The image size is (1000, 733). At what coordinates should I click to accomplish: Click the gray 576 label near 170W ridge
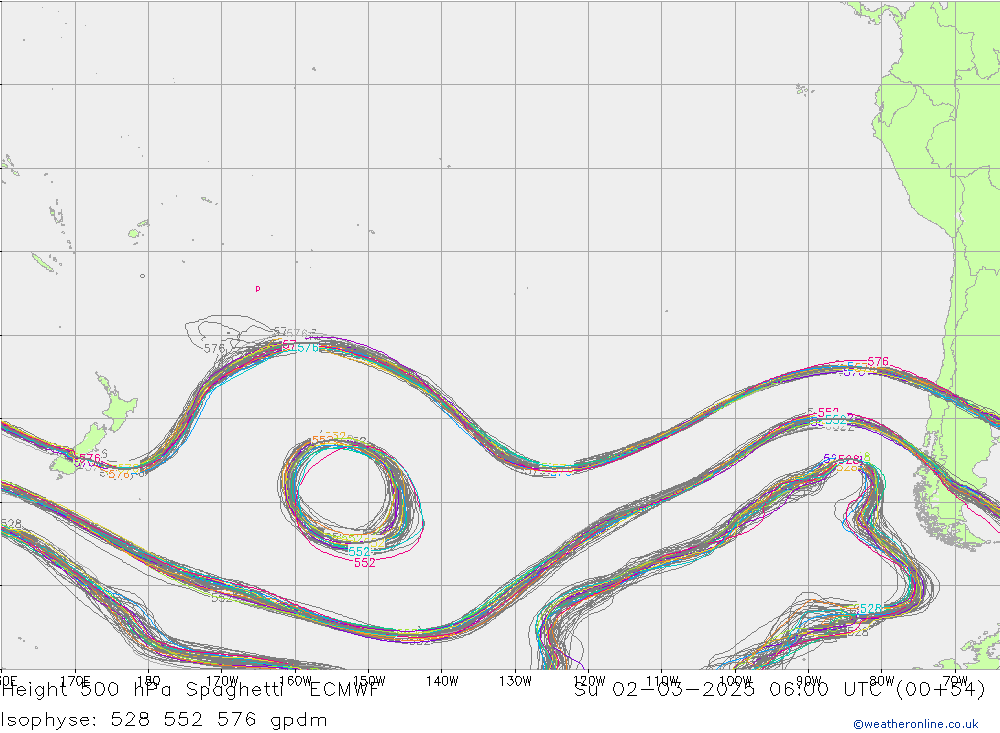(214, 349)
